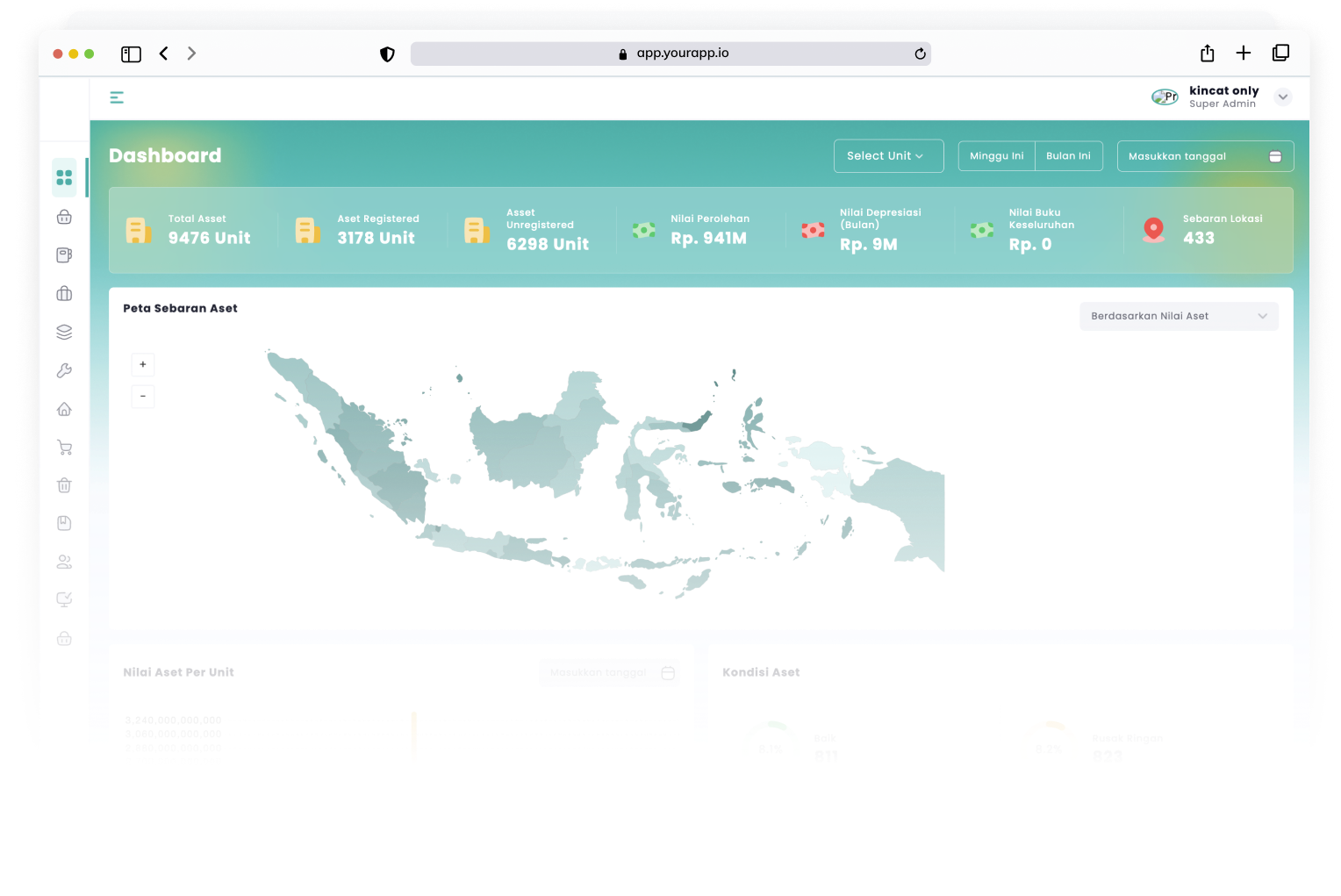This screenshot has width=1341, height=896.
Task: Open the house icon in sidebar
Action: point(64,409)
